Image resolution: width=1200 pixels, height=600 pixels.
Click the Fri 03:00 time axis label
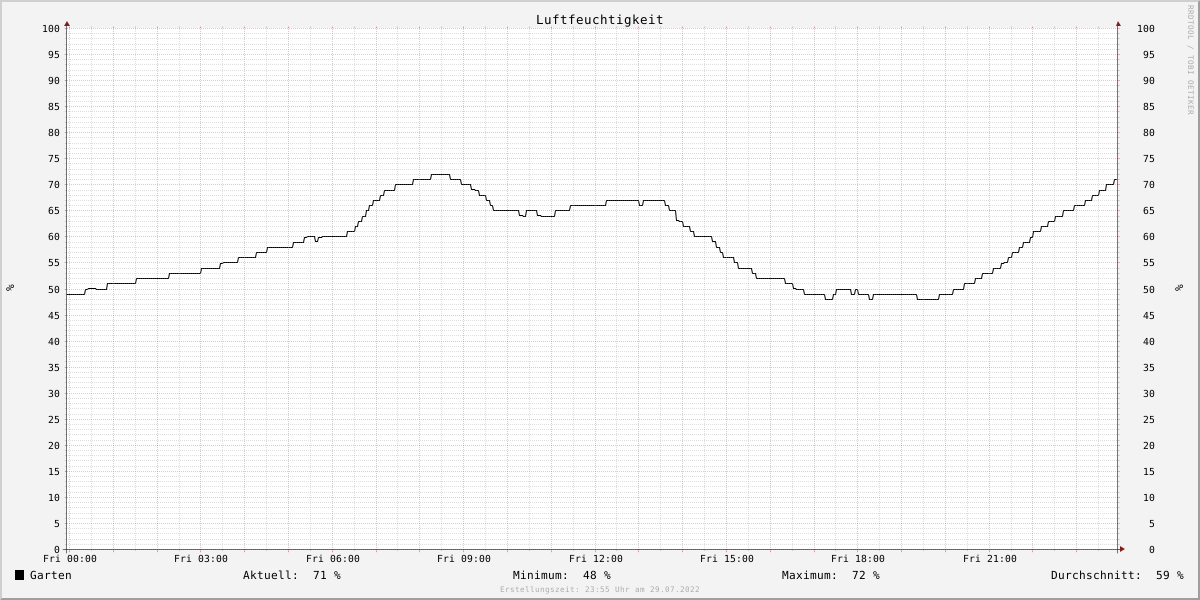tap(201, 559)
